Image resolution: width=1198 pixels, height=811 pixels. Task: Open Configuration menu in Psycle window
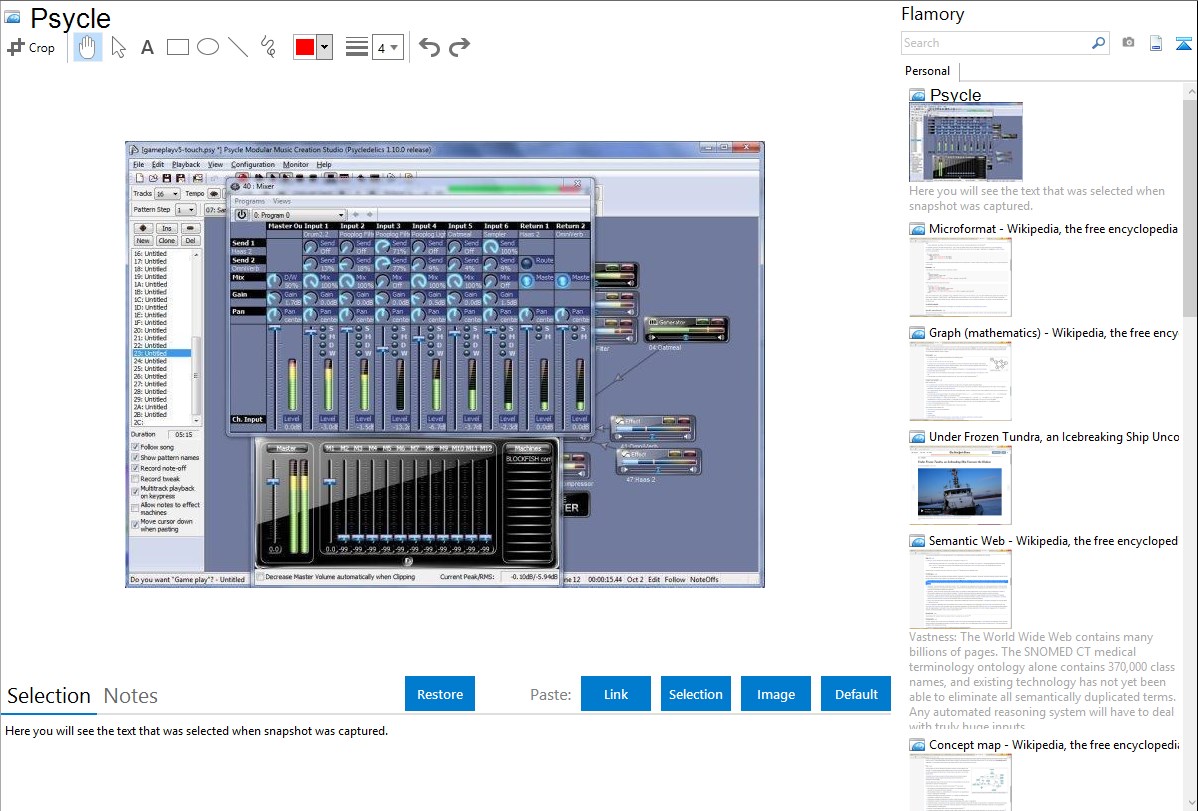[x=253, y=164]
